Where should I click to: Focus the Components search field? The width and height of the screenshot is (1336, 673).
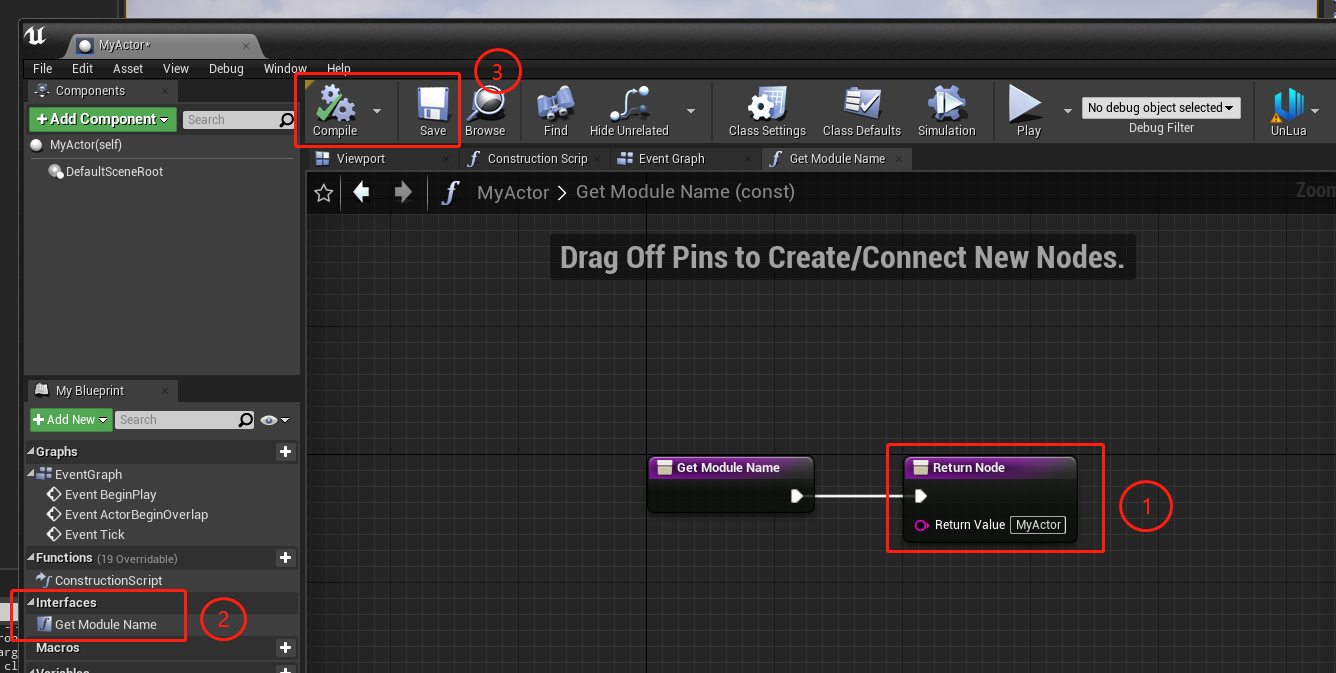[230, 120]
